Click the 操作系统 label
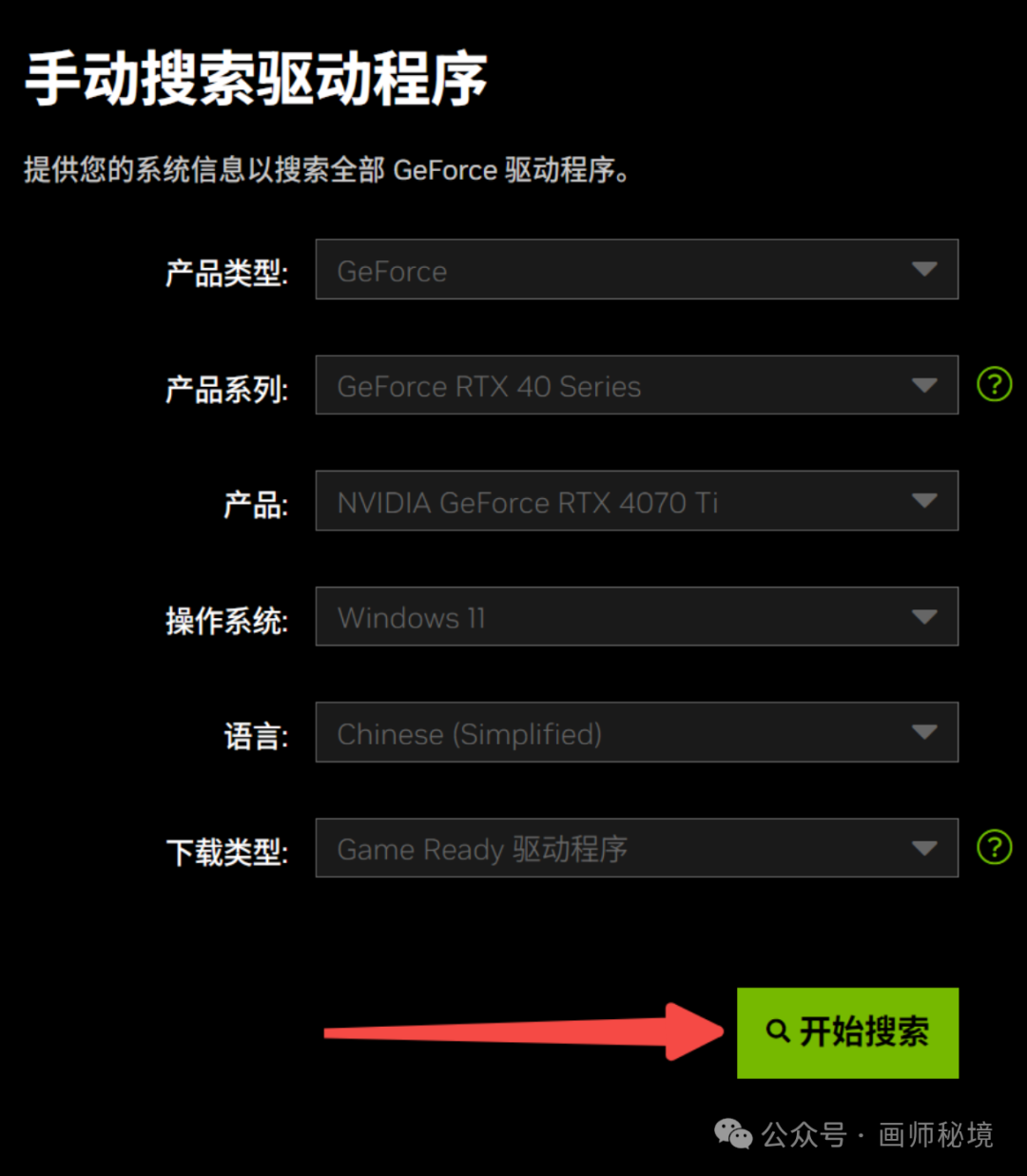Screen dimensions: 1027x1176 coord(226,621)
